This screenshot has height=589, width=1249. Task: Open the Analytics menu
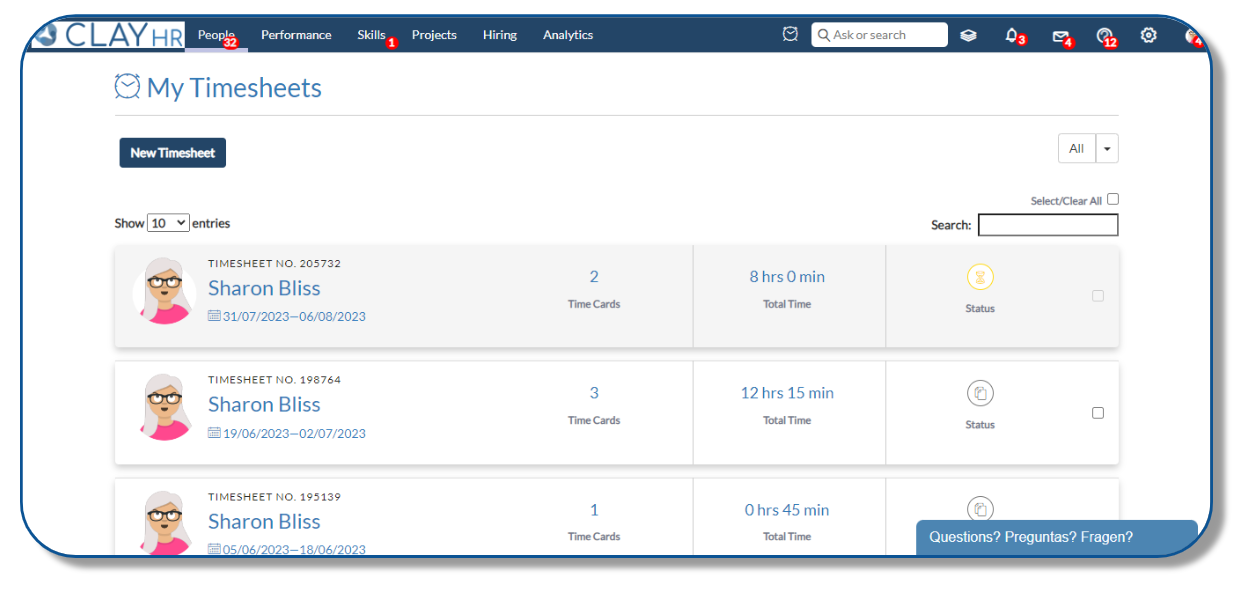[568, 35]
